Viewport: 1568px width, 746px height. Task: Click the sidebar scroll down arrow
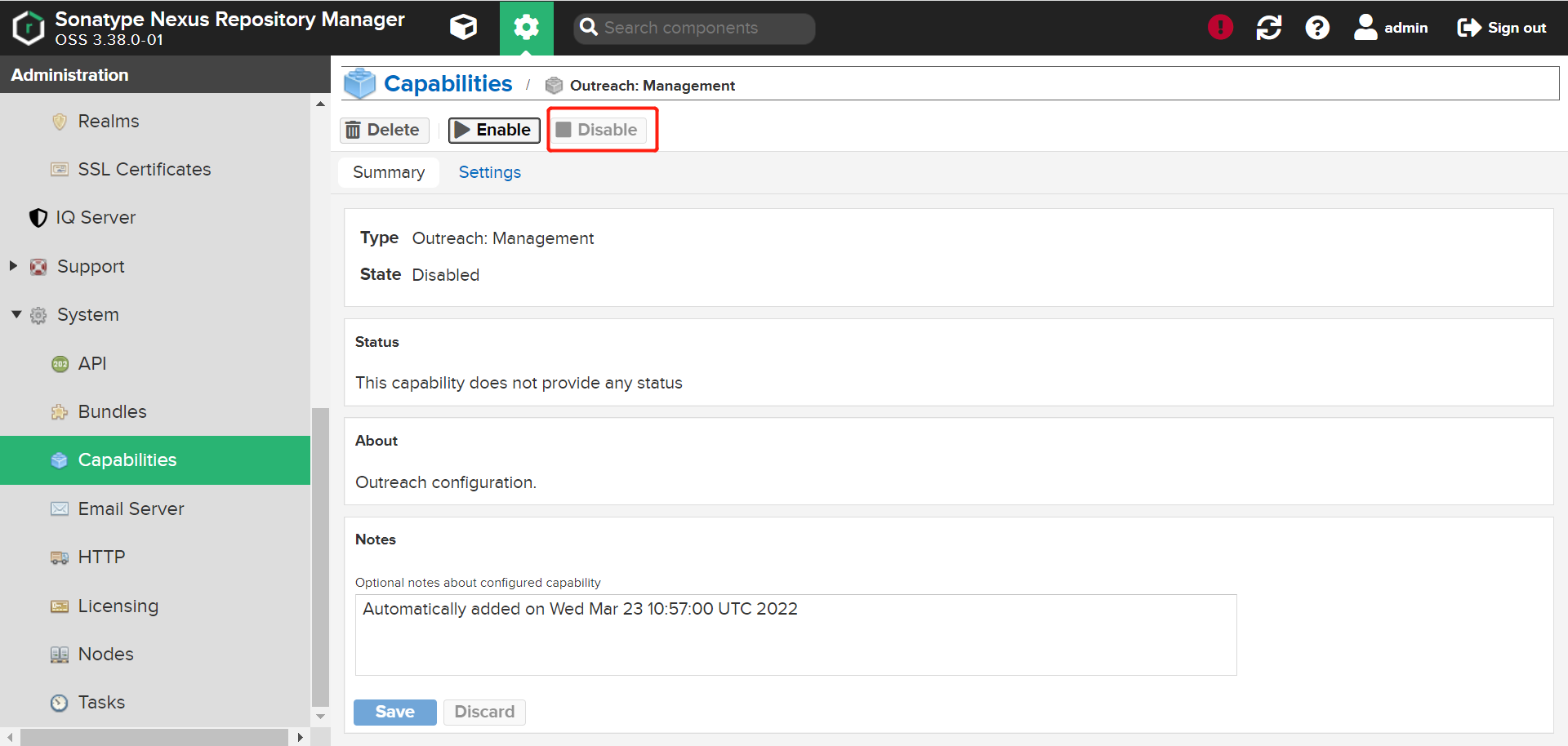[x=320, y=717]
